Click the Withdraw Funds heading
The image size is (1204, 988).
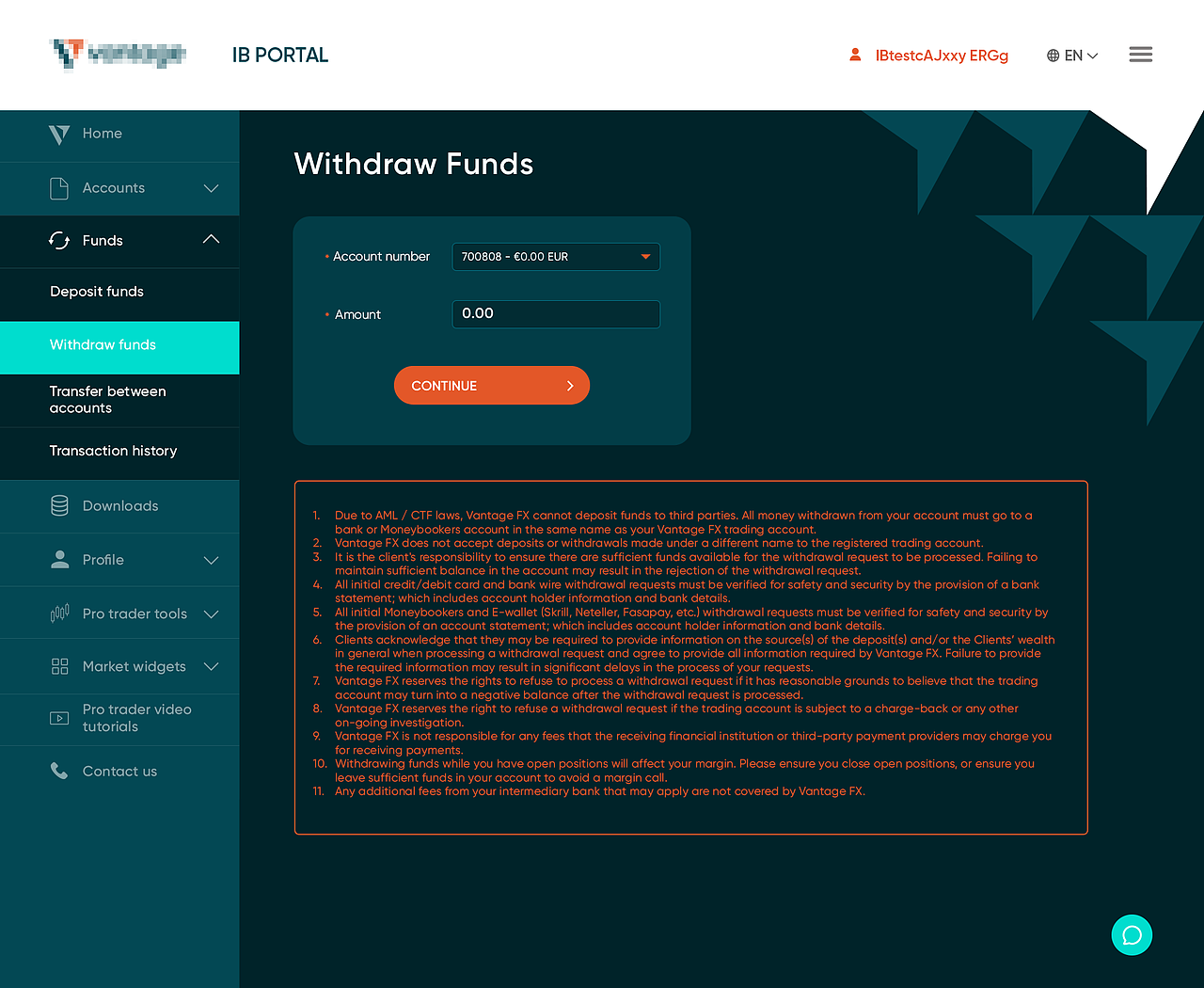(414, 164)
